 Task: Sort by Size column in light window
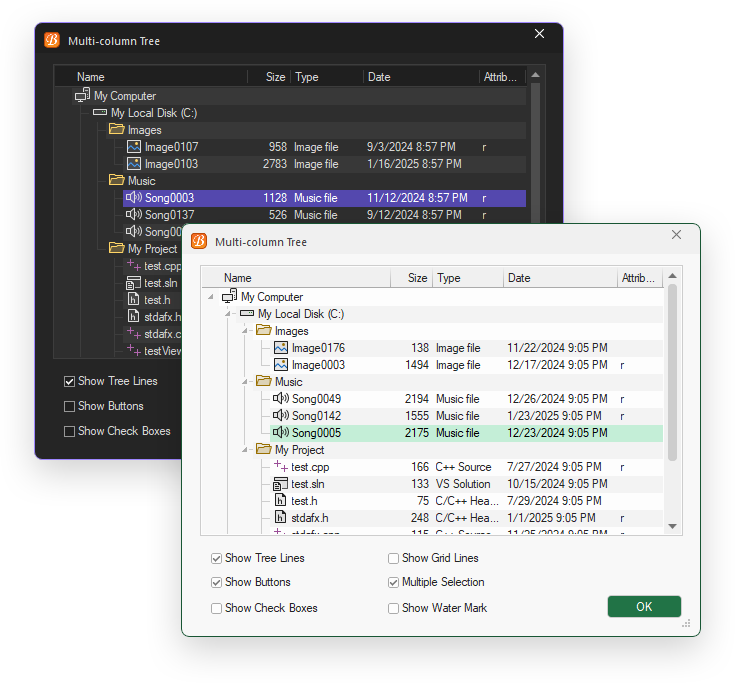point(412,278)
